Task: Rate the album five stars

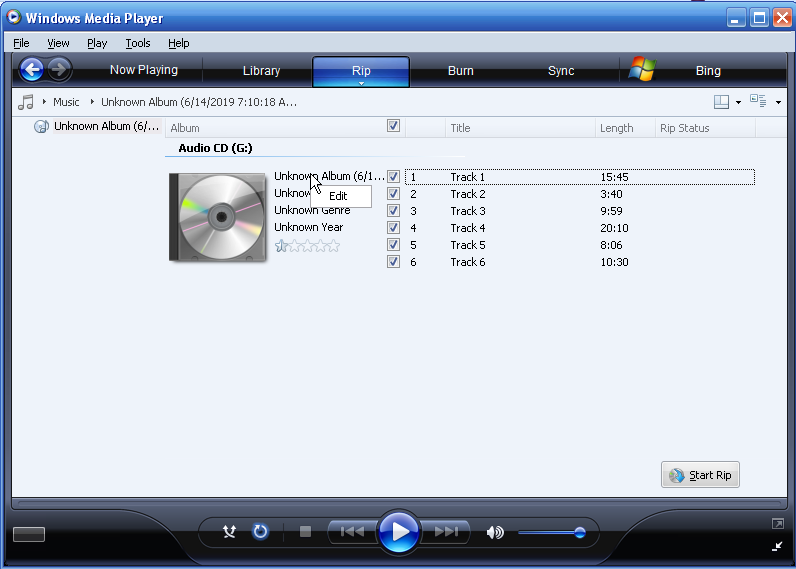Action: click(334, 247)
